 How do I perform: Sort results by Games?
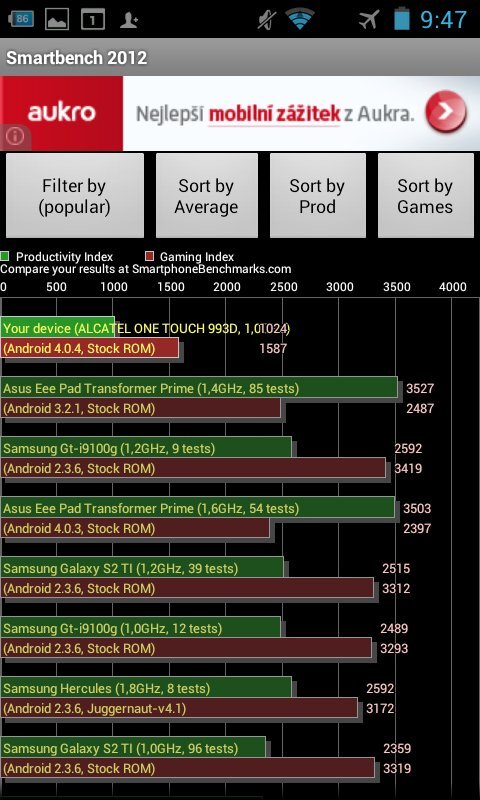pos(425,195)
